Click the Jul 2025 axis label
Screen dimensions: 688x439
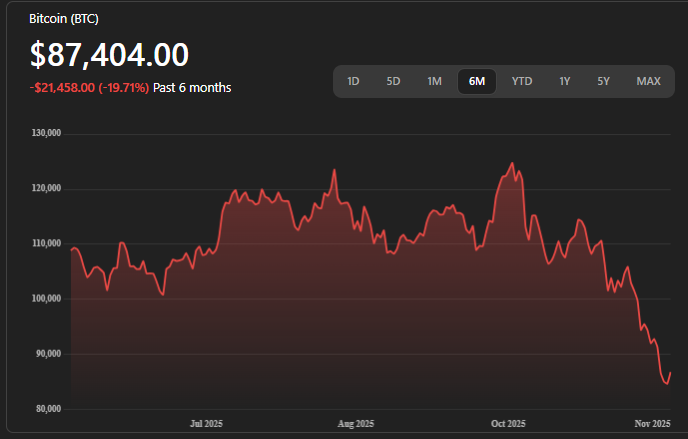click(x=206, y=424)
